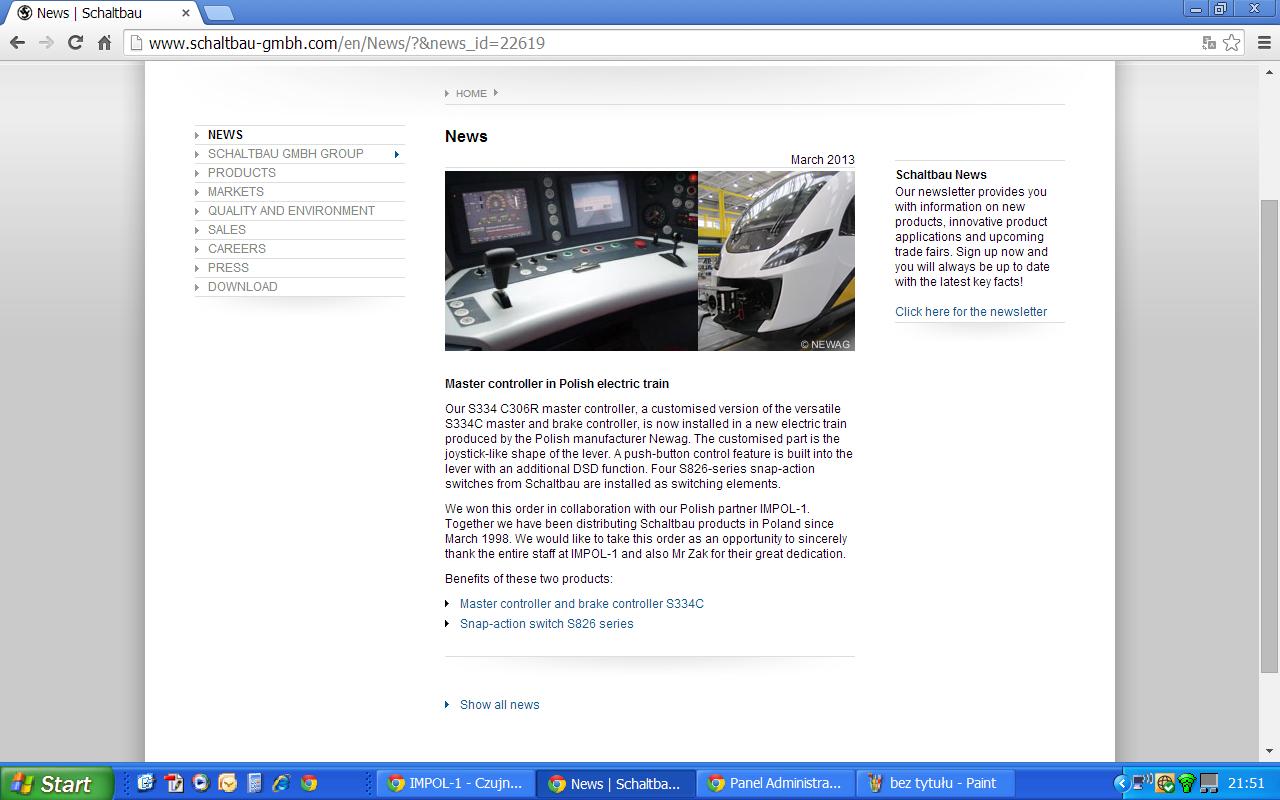Launch the media player quick launch icon
This screenshot has height=800, width=1280.
pos(200,783)
